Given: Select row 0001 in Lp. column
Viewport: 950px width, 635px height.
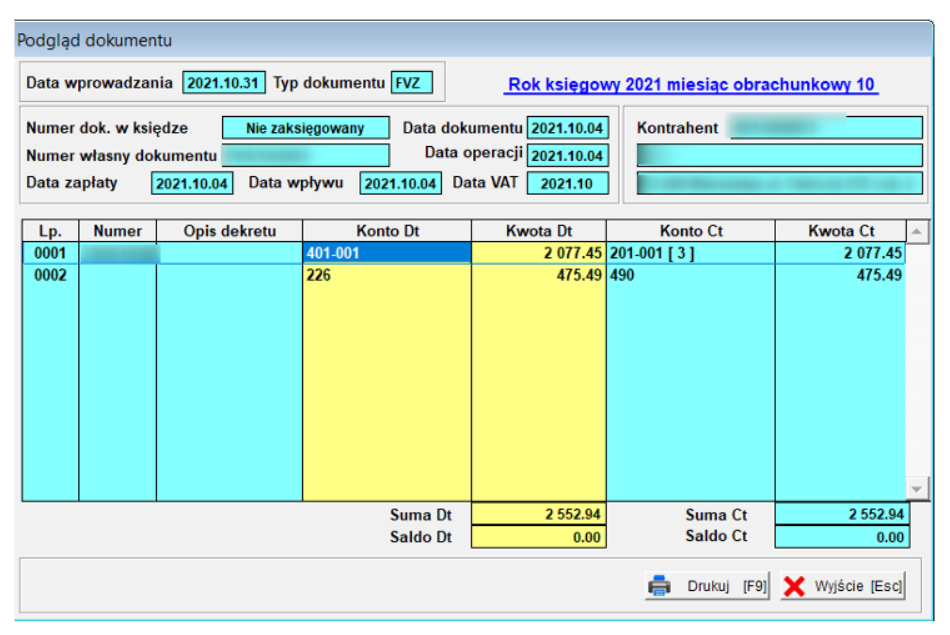Looking at the screenshot, I should 50,253.
